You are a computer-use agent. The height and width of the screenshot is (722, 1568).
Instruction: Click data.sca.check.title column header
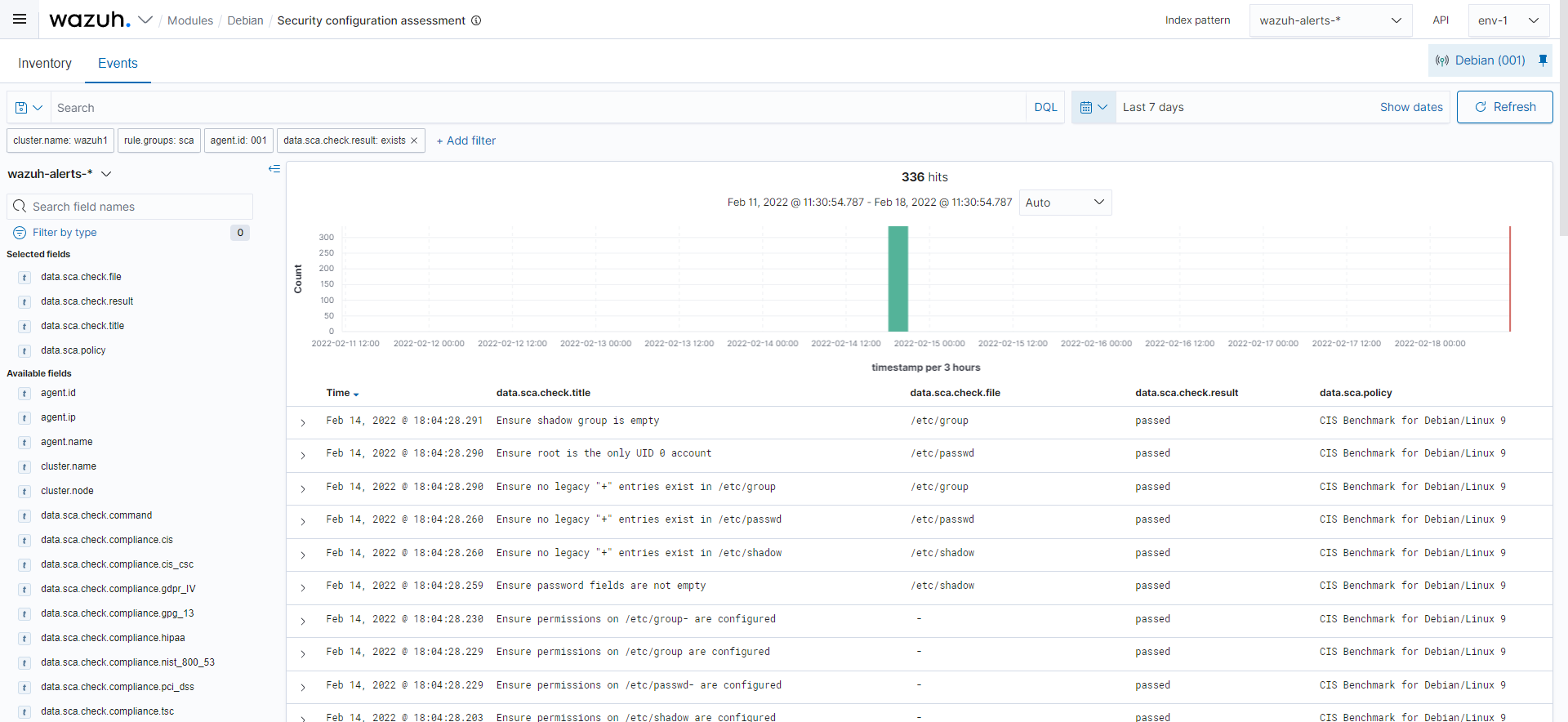click(543, 393)
